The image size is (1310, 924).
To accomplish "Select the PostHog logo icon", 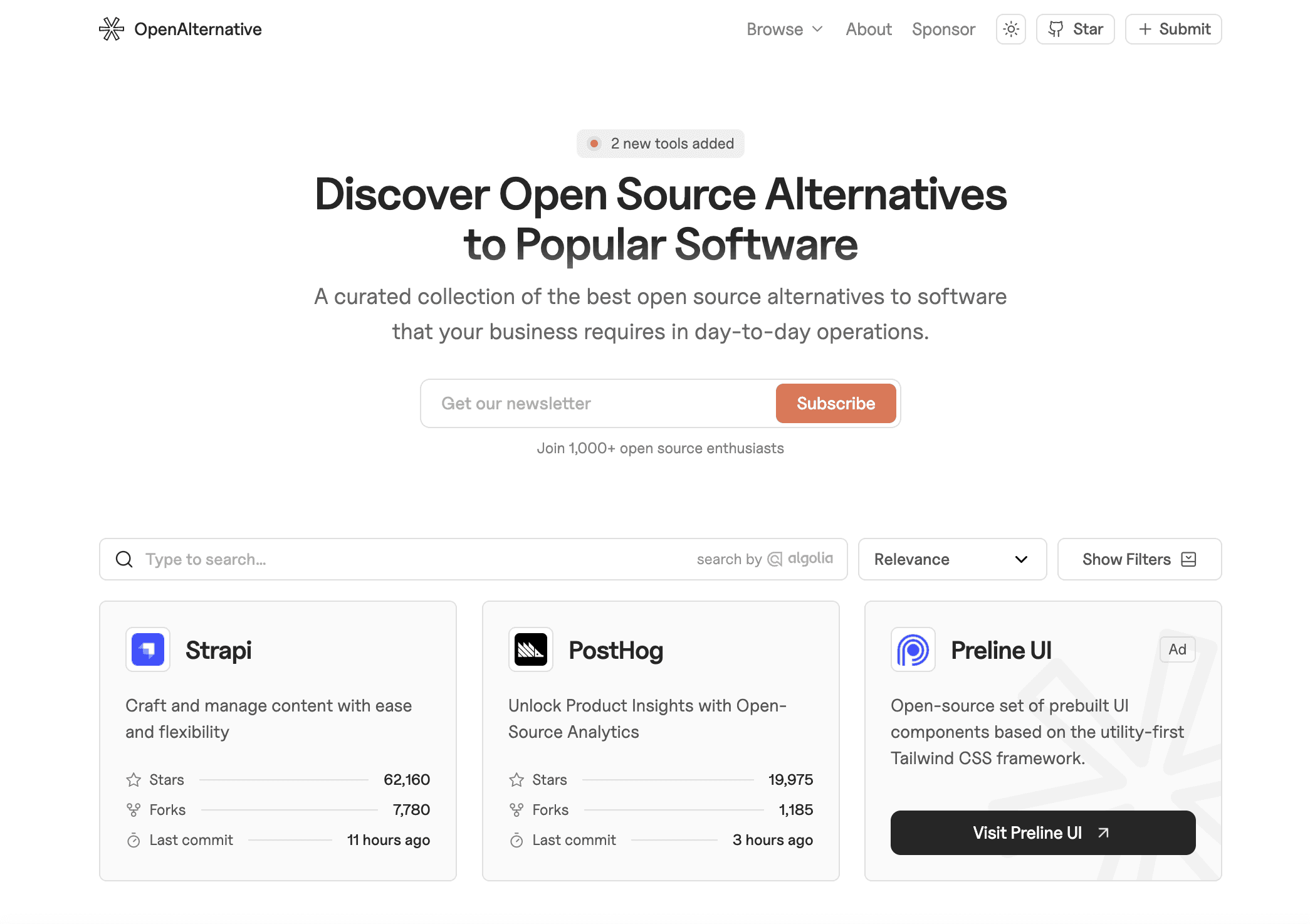I will point(530,649).
